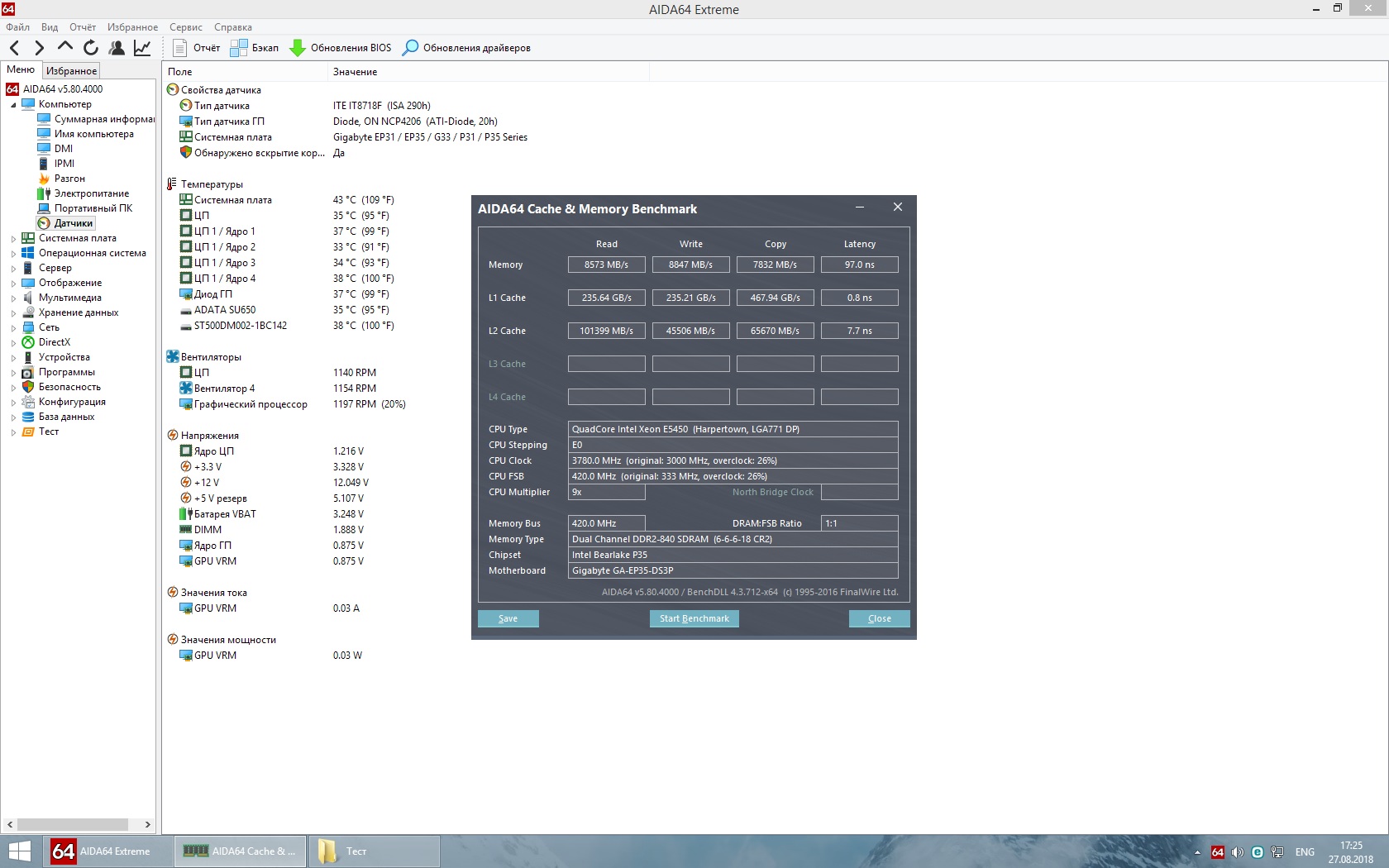Viewport: 1389px width, 868px height.
Task: Check for Обновления драйверов
Action: coord(466,48)
